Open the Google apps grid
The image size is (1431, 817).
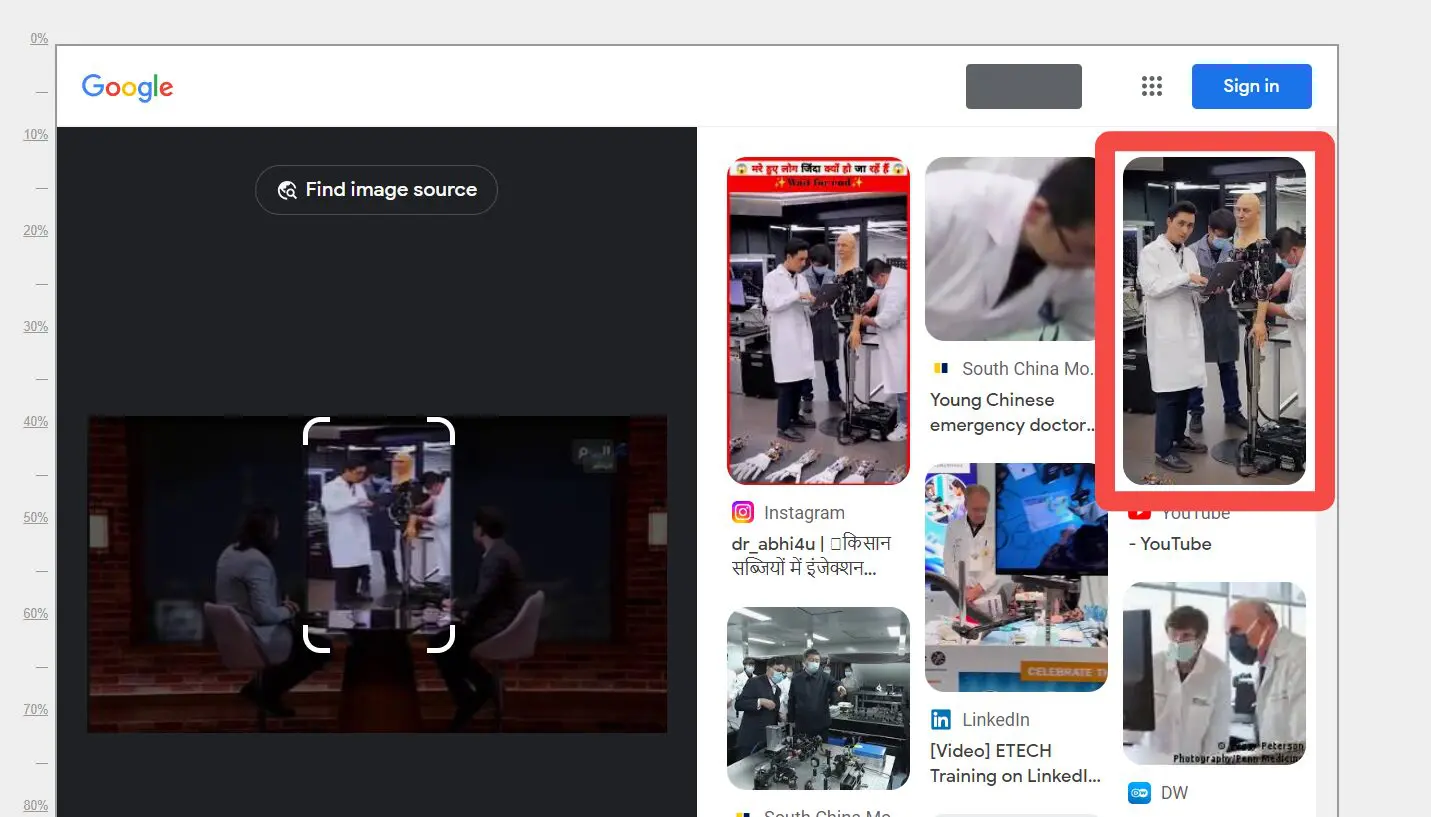tap(1152, 86)
